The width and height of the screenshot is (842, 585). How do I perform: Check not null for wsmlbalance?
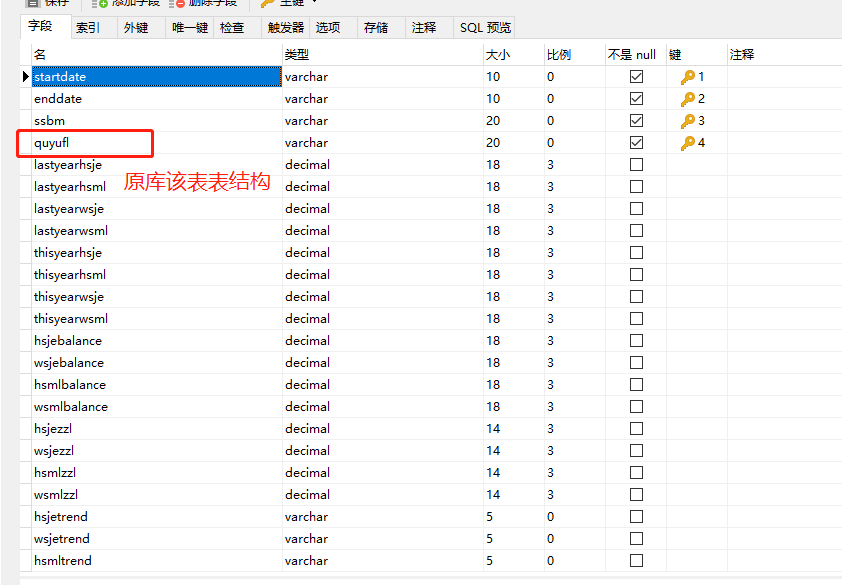(x=636, y=407)
